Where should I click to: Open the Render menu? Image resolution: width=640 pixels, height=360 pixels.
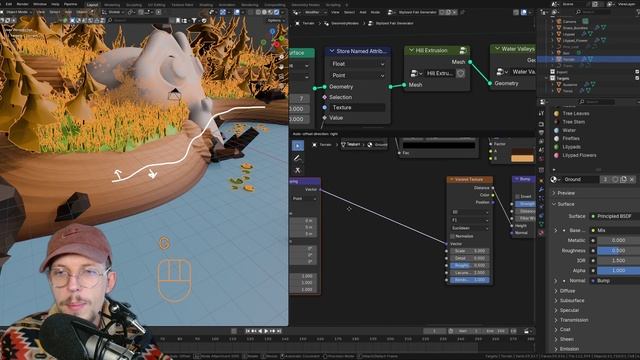(22, 4)
